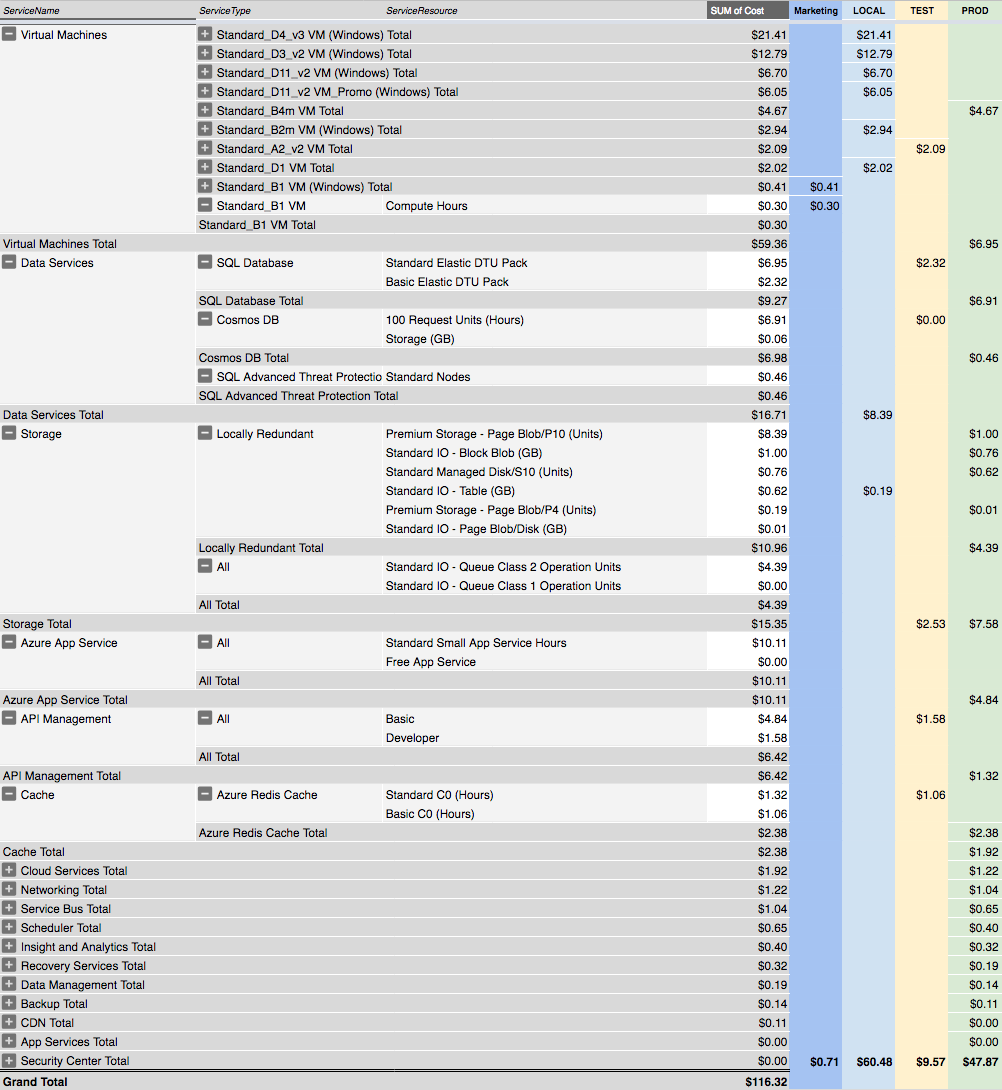The height and width of the screenshot is (1090, 1002).
Task: Expand Standard_B1 VM (Windows) Total row
Action: [x=204, y=186]
